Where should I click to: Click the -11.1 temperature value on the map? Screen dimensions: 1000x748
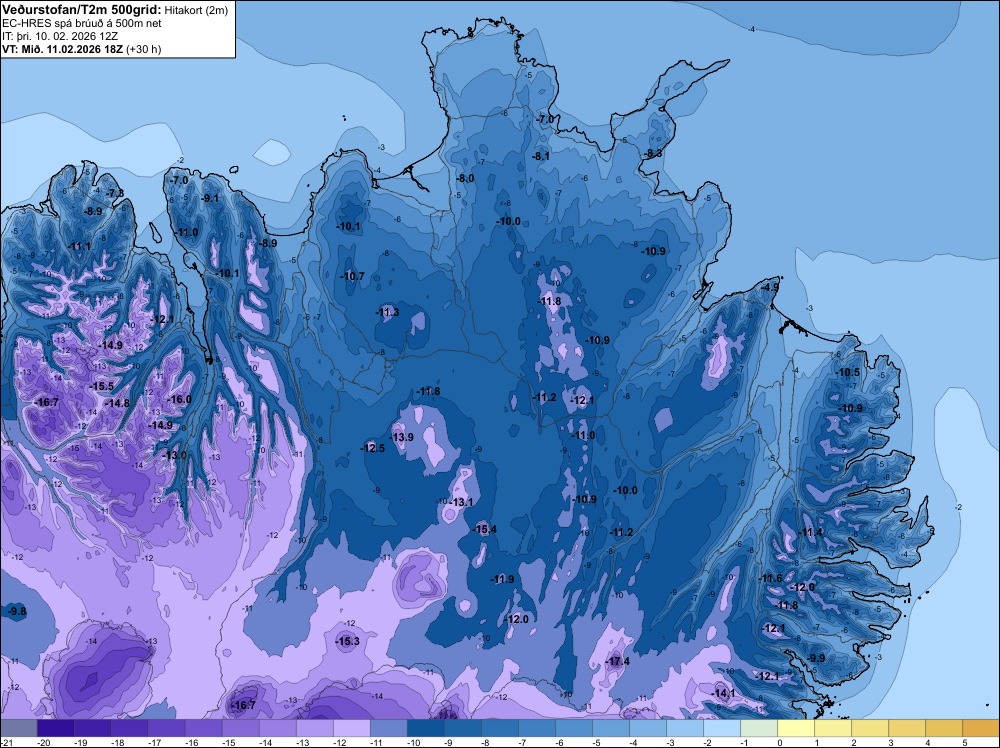(x=79, y=246)
